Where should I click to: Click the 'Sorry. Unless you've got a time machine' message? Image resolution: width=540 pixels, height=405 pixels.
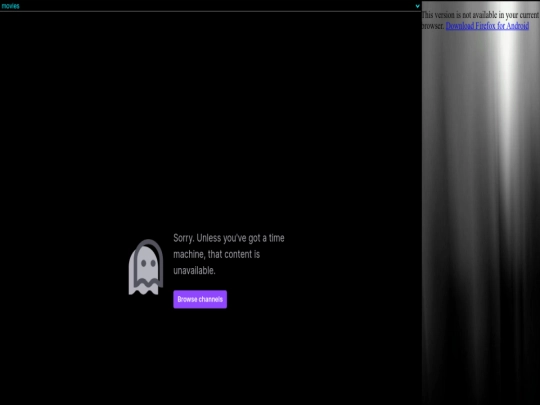click(x=229, y=254)
